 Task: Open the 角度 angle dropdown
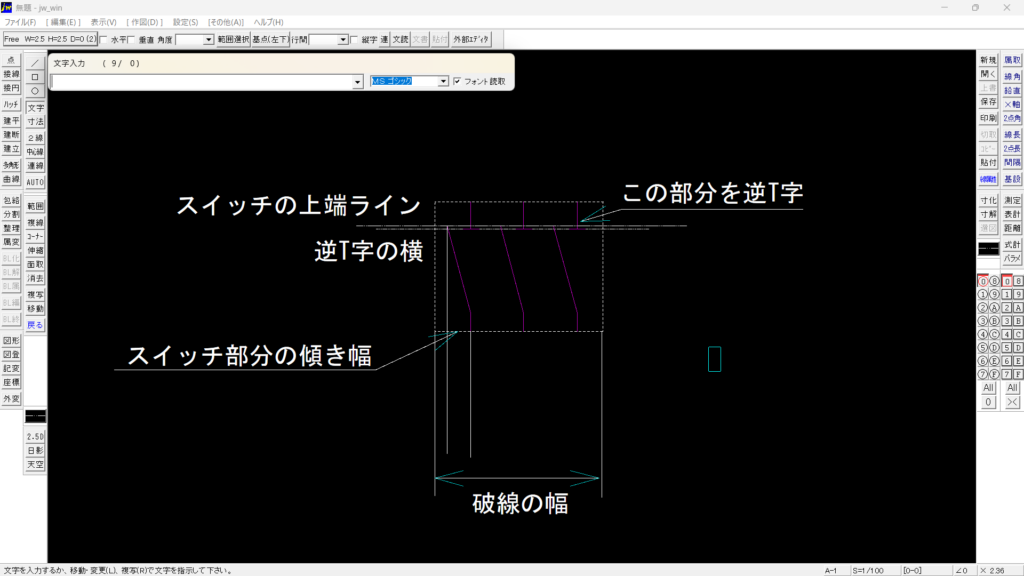(208, 40)
